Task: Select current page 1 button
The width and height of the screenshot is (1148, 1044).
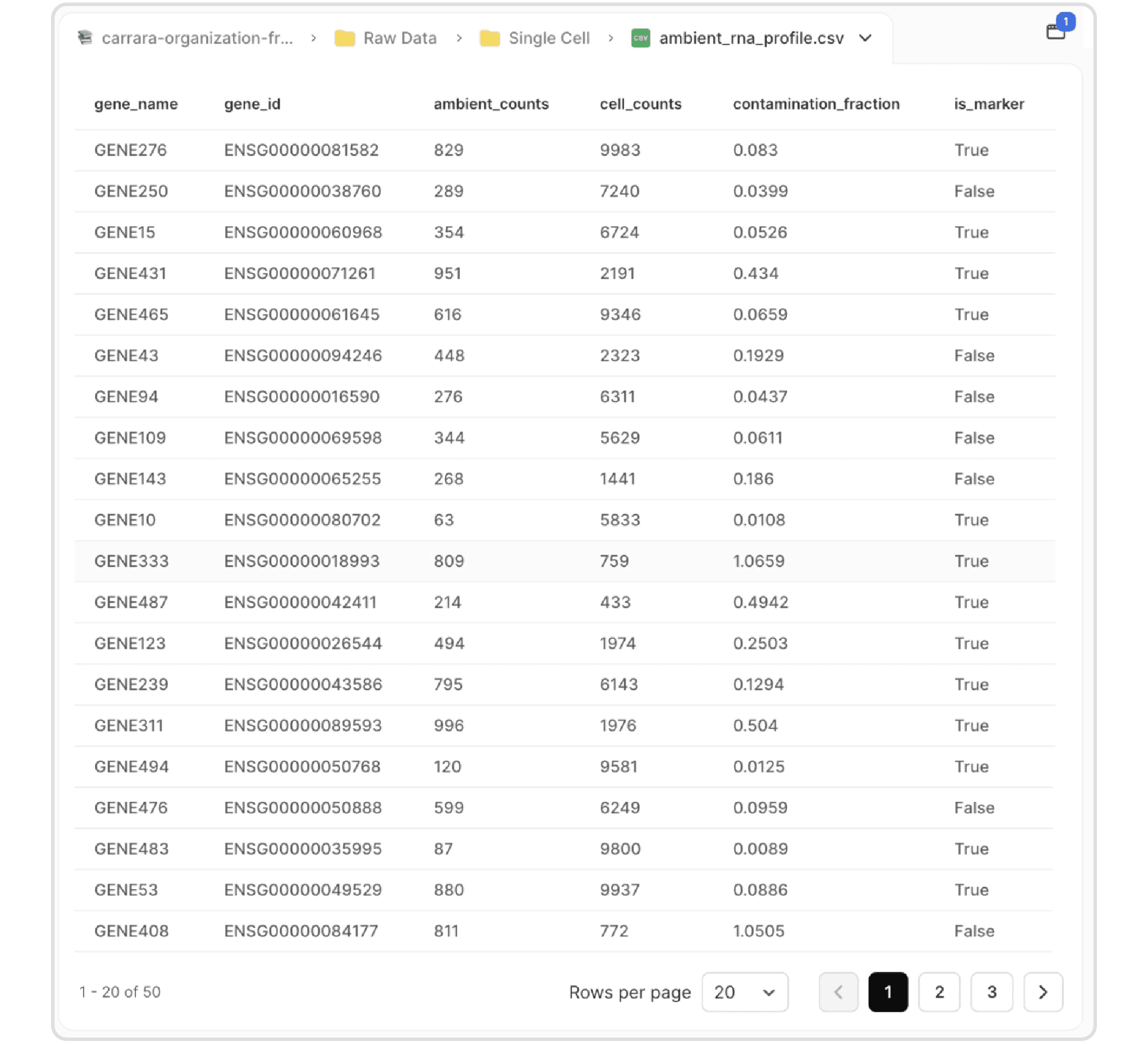Action: 888,992
